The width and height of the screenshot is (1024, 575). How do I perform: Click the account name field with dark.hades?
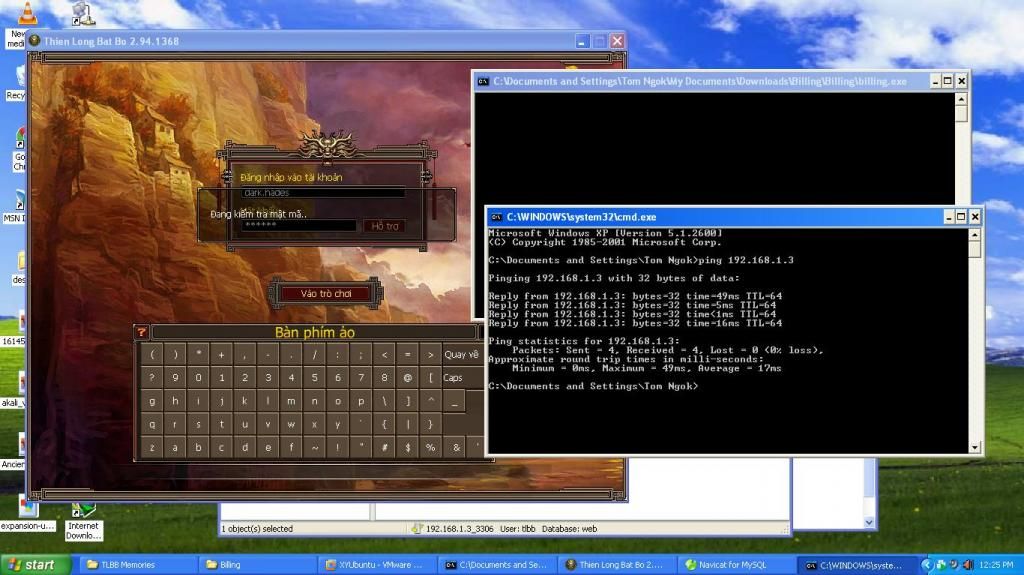click(x=323, y=193)
